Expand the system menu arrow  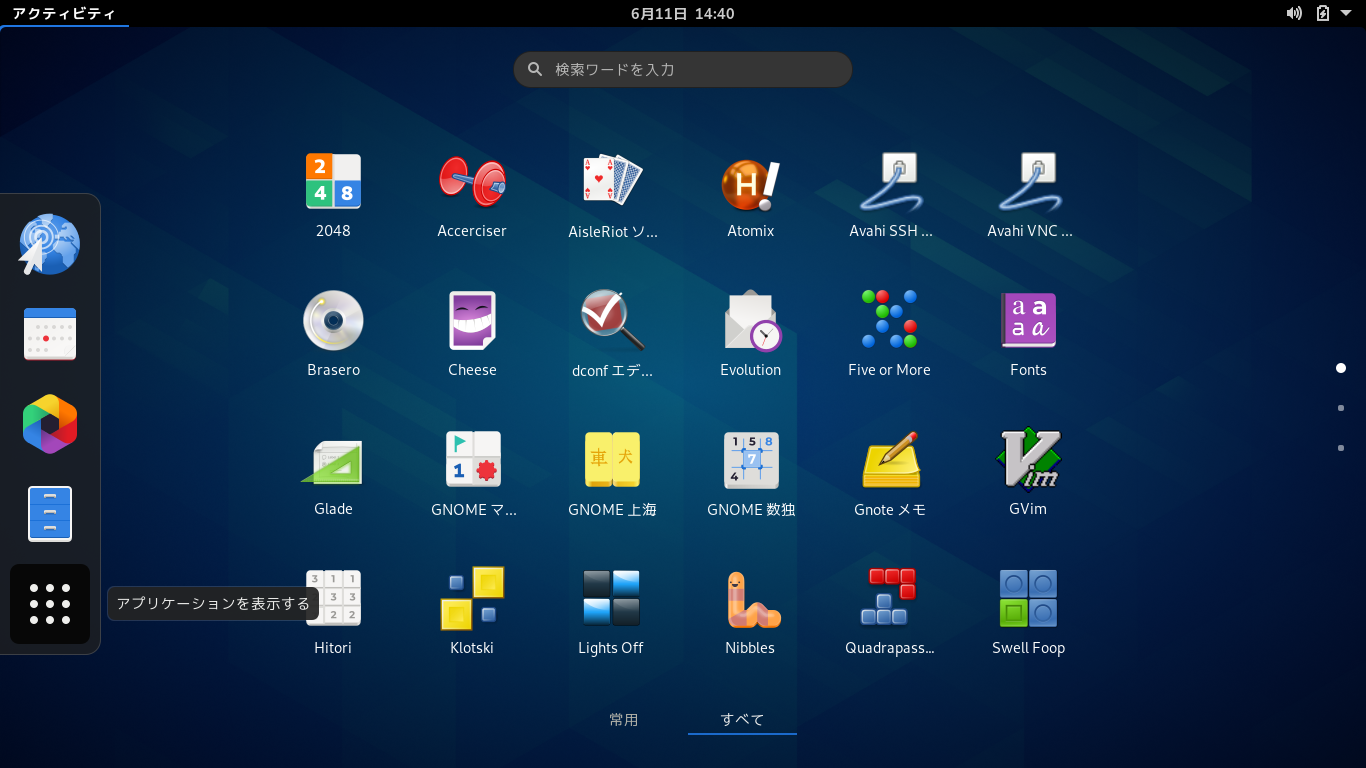pyautogui.click(x=1346, y=13)
